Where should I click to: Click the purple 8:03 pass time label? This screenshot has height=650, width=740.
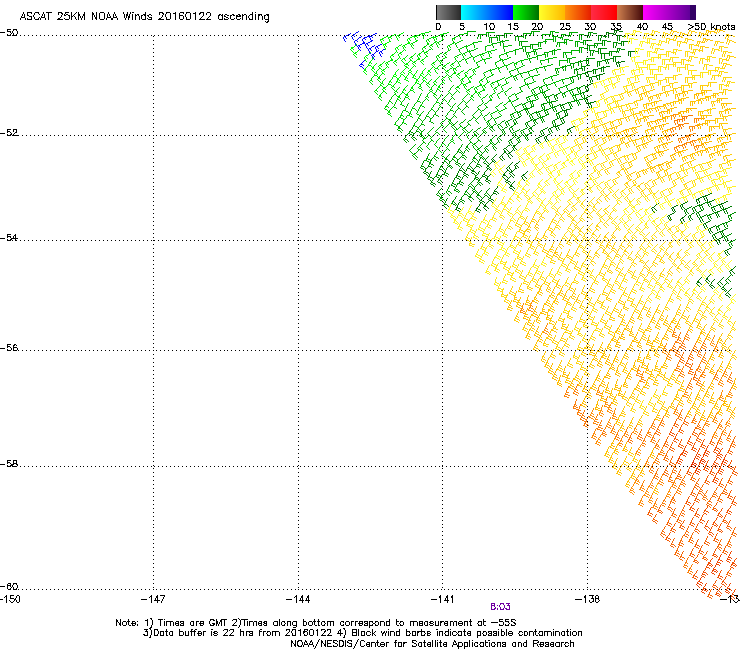click(x=500, y=607)
